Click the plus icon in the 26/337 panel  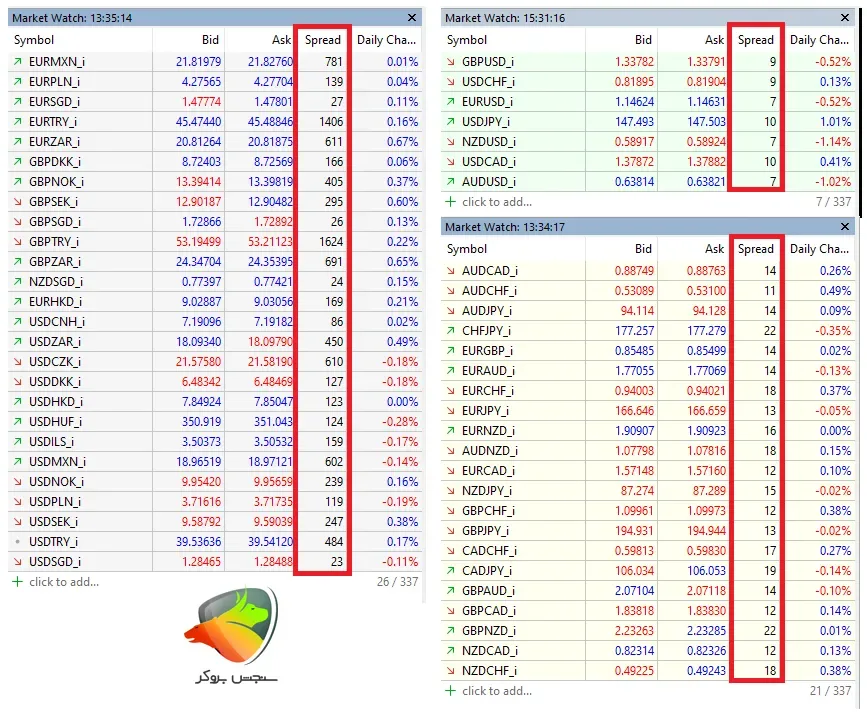(x=18, y=582)
